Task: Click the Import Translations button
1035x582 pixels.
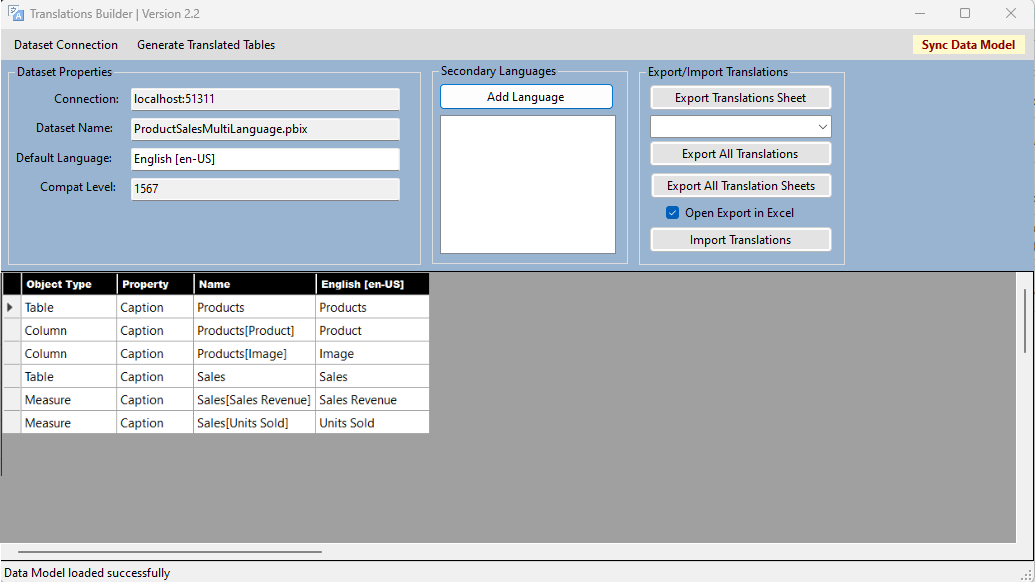Action: tap(740, 239)
